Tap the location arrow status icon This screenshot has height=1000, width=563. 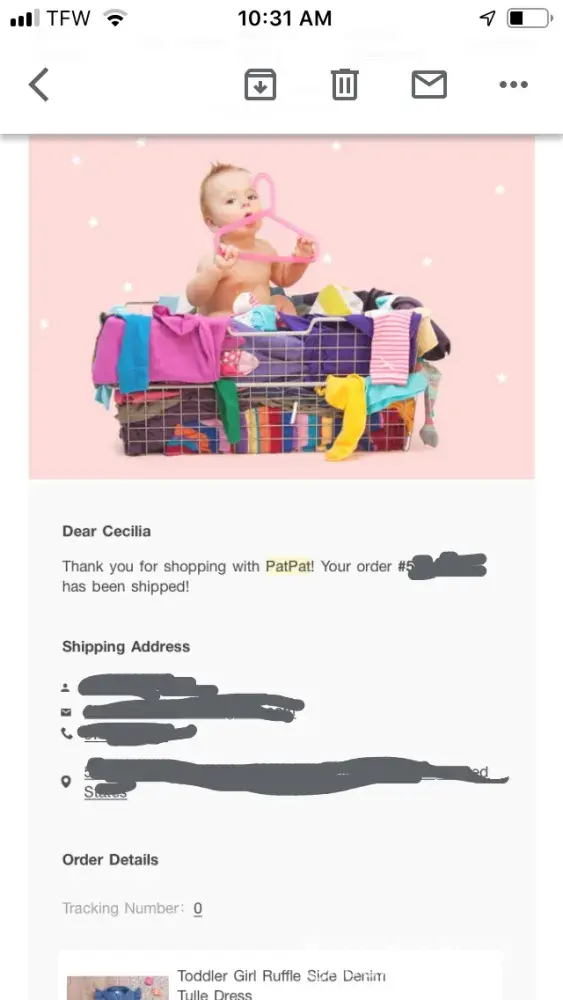488,18
